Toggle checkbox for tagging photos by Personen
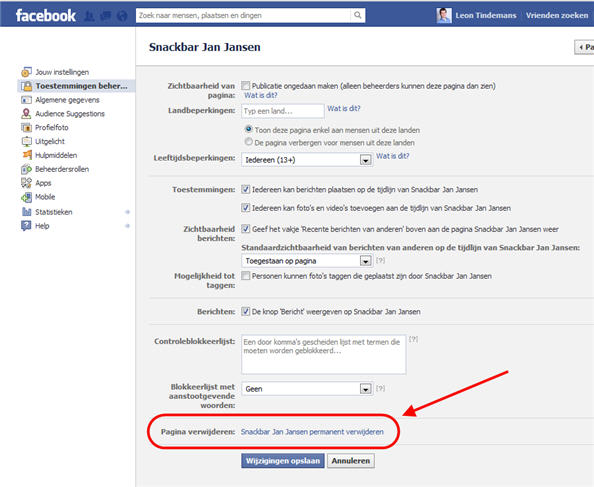The image size is (594, 487). [x=245, y=276]
